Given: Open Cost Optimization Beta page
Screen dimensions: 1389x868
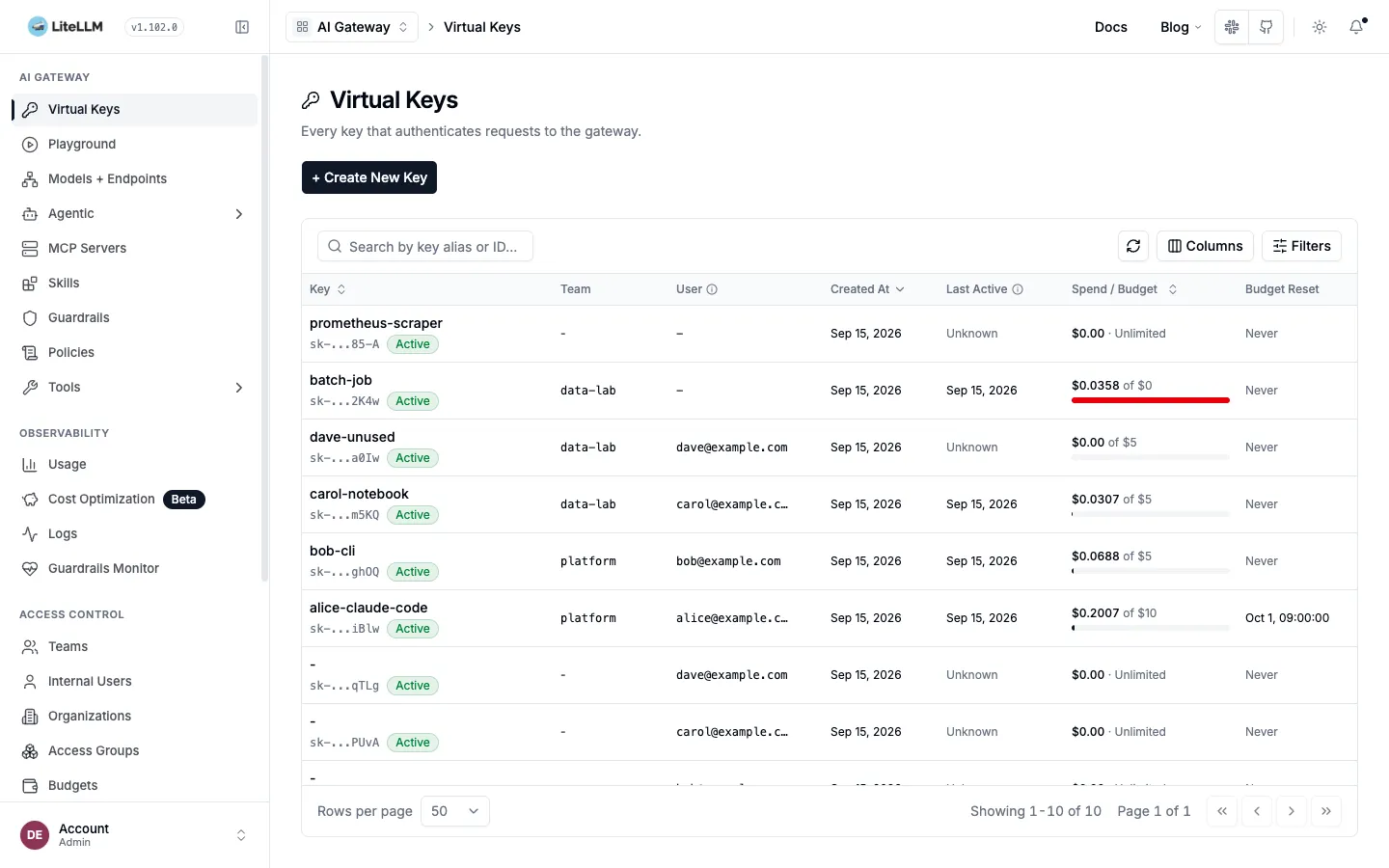Looking at the screenshot, I should [x=134, y=499].
